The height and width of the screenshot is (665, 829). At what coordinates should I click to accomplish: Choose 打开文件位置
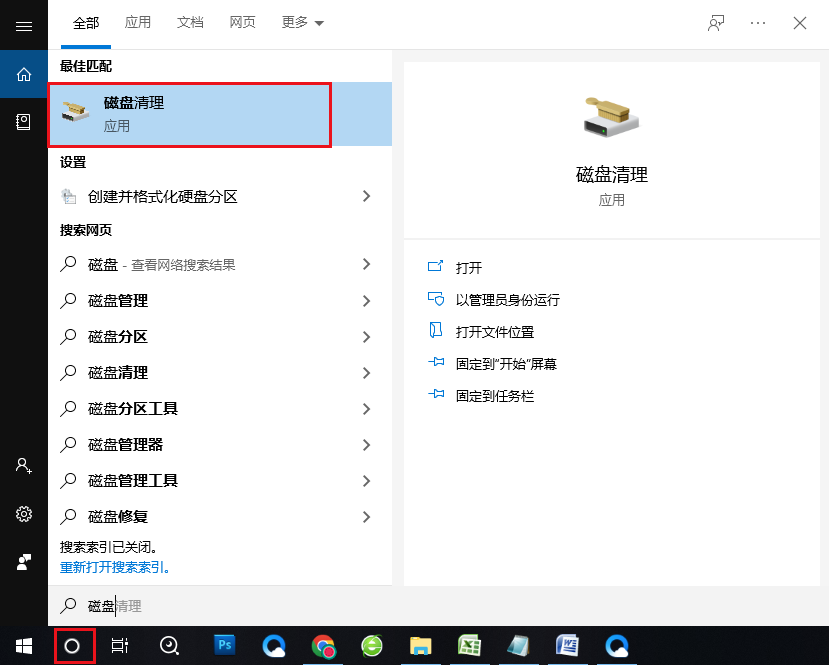click(x=495, y=332)
